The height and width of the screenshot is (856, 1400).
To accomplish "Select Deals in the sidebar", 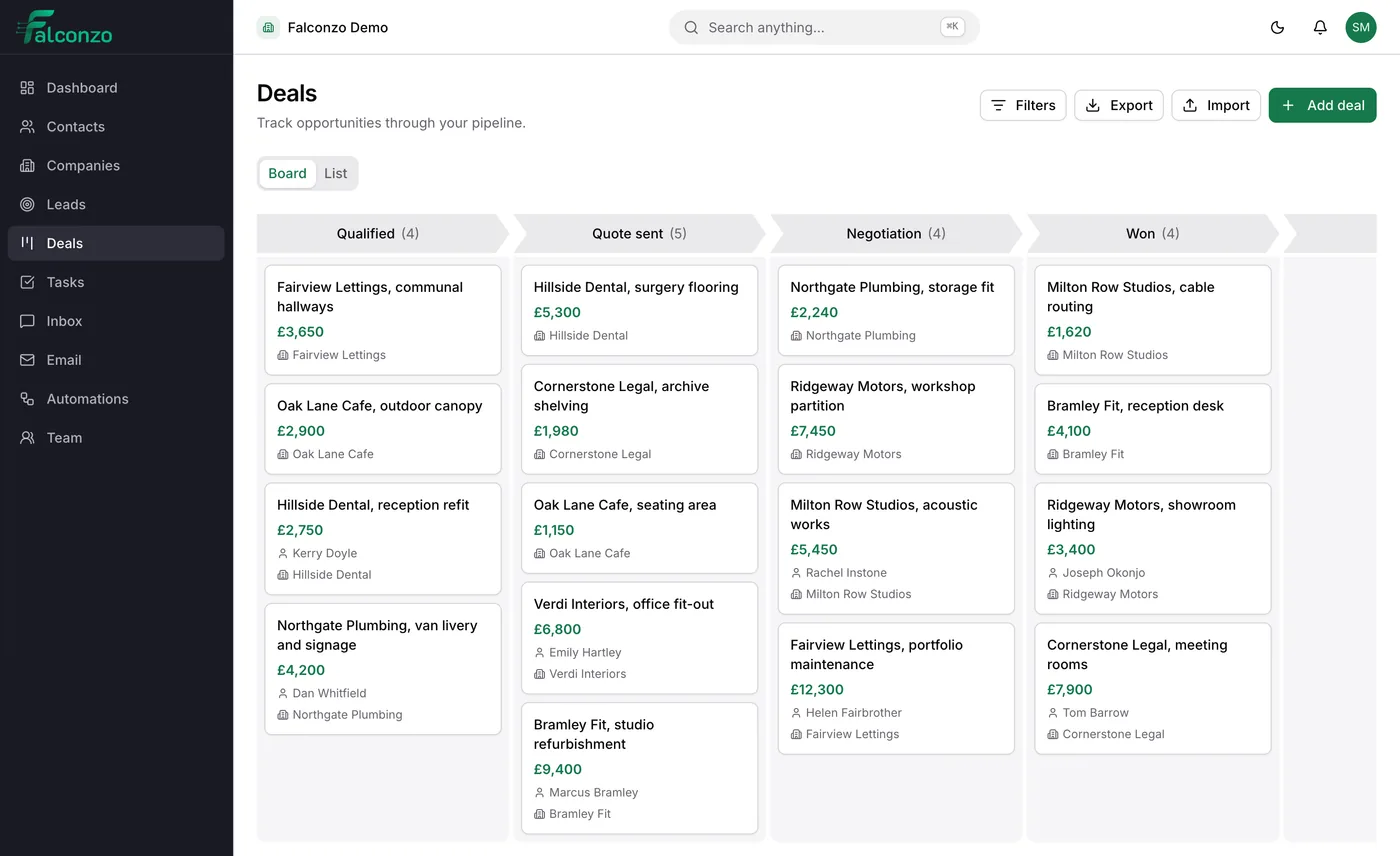I will 116,243.
